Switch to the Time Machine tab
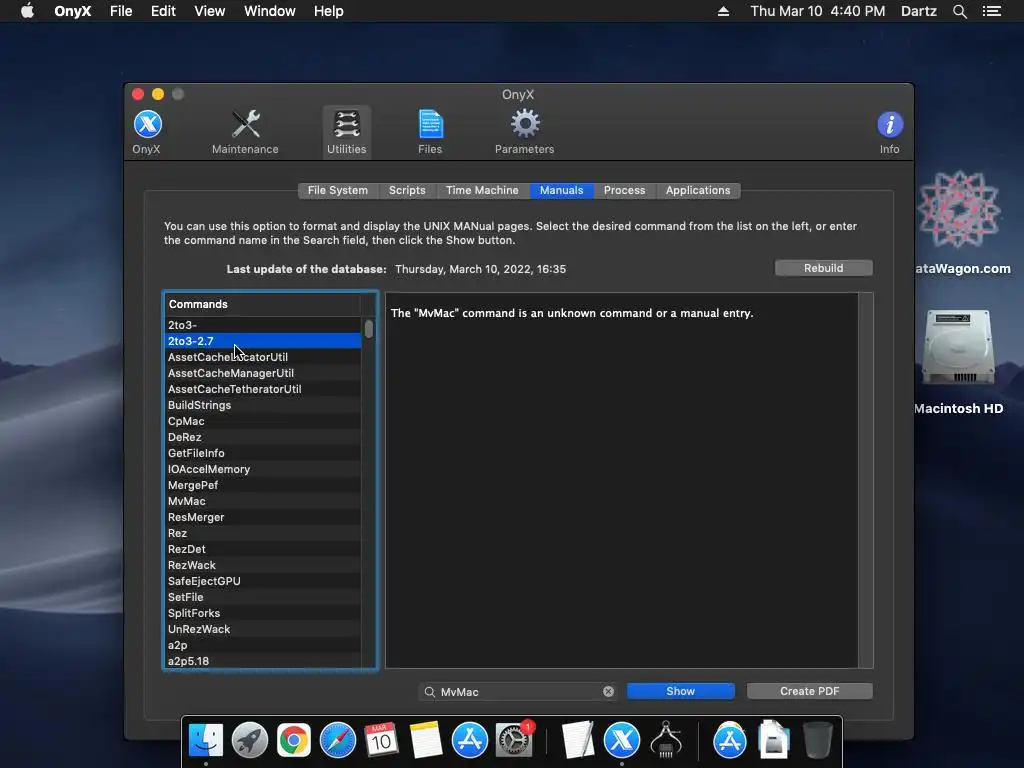1024x768 pixels. click(482, 190)
